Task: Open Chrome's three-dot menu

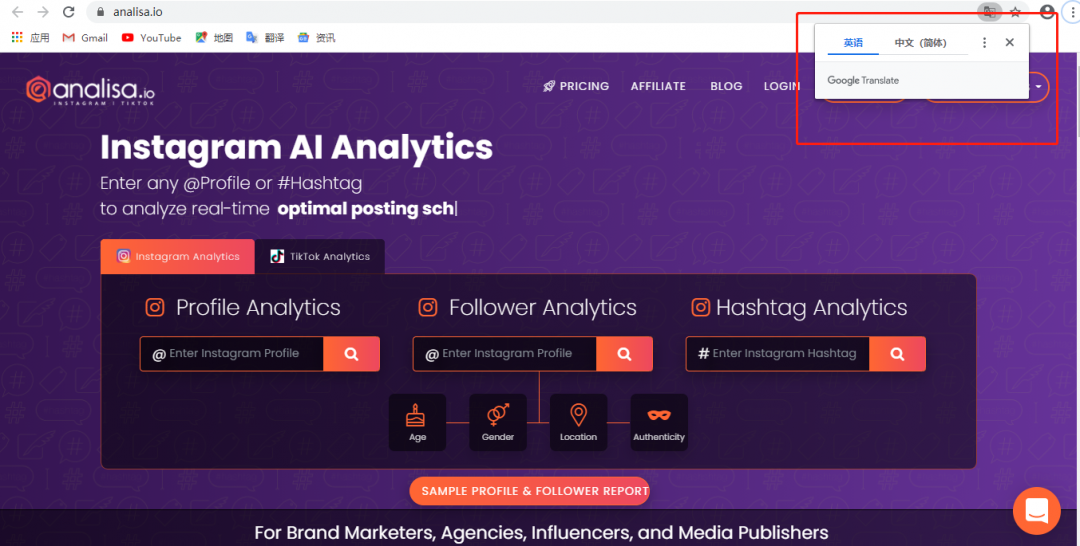Action: 1072,12
